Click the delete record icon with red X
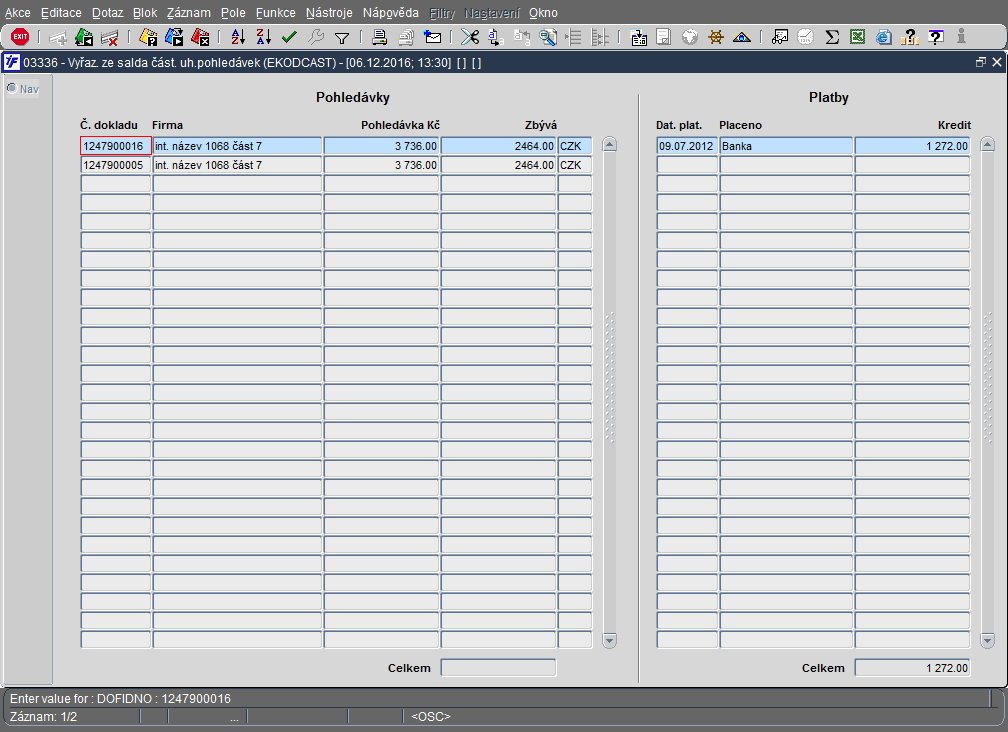The image size is (1008, 732). tap(110, 38)
